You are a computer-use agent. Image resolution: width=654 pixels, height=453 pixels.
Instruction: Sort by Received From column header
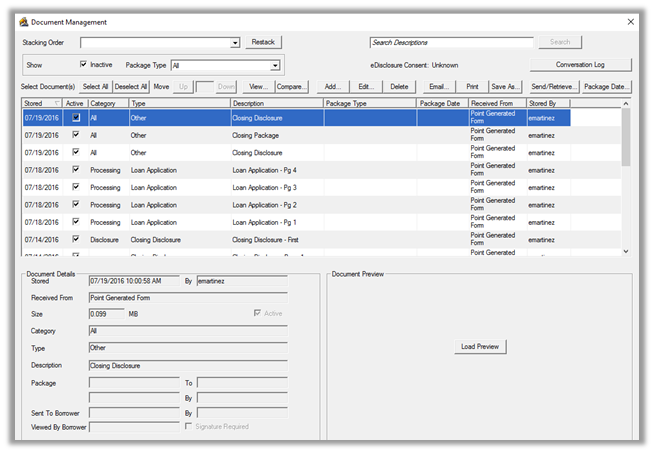coord(498,103)
